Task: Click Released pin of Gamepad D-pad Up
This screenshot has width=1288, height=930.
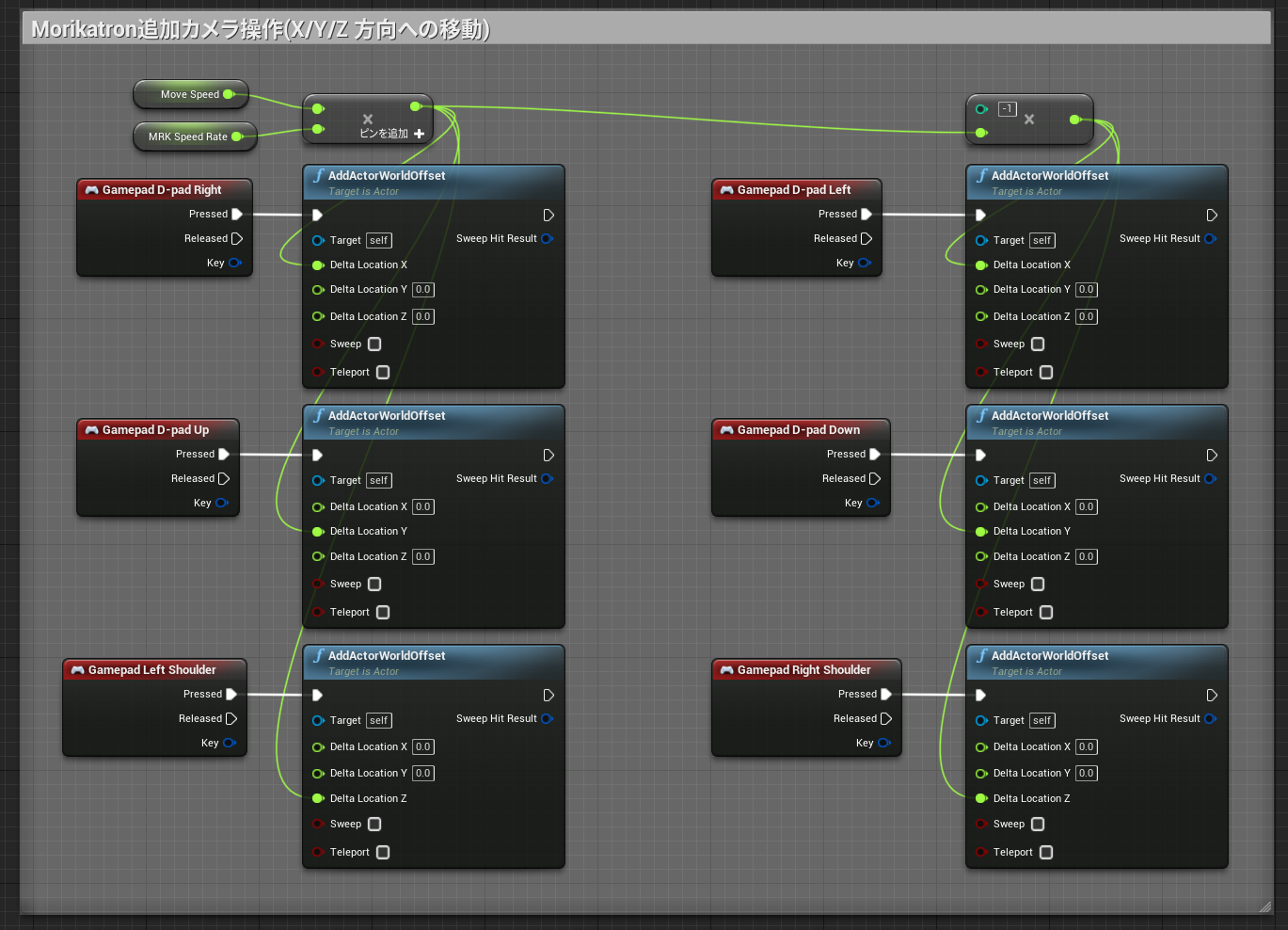Action: click(224, 478)
